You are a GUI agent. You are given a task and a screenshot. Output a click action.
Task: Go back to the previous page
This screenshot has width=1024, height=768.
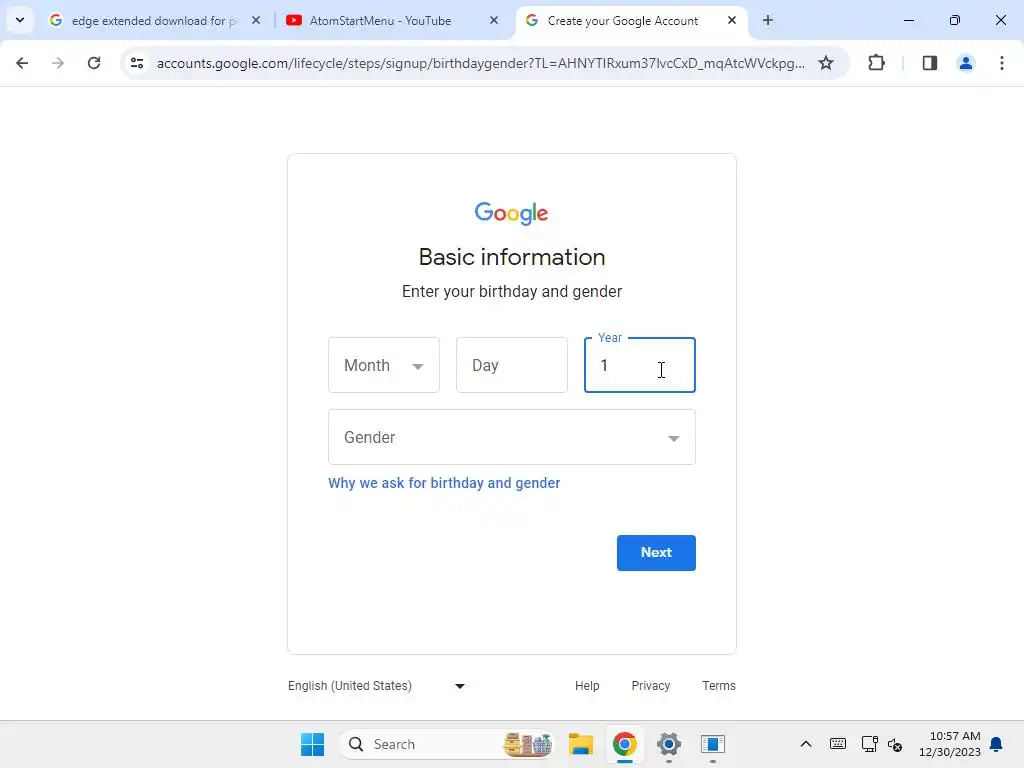[22, 63]
